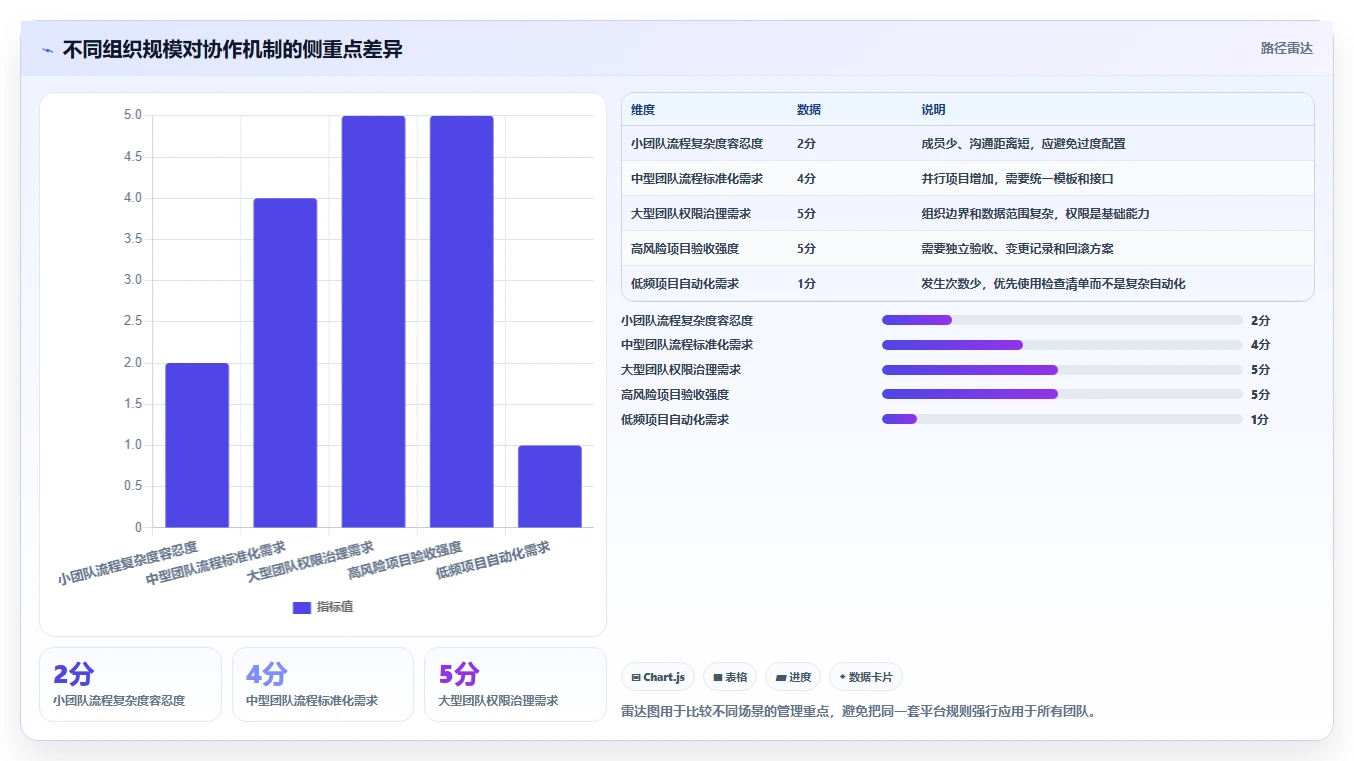Click the description 需要独立验收、变更记录和回滚方案

(1017, 249)
